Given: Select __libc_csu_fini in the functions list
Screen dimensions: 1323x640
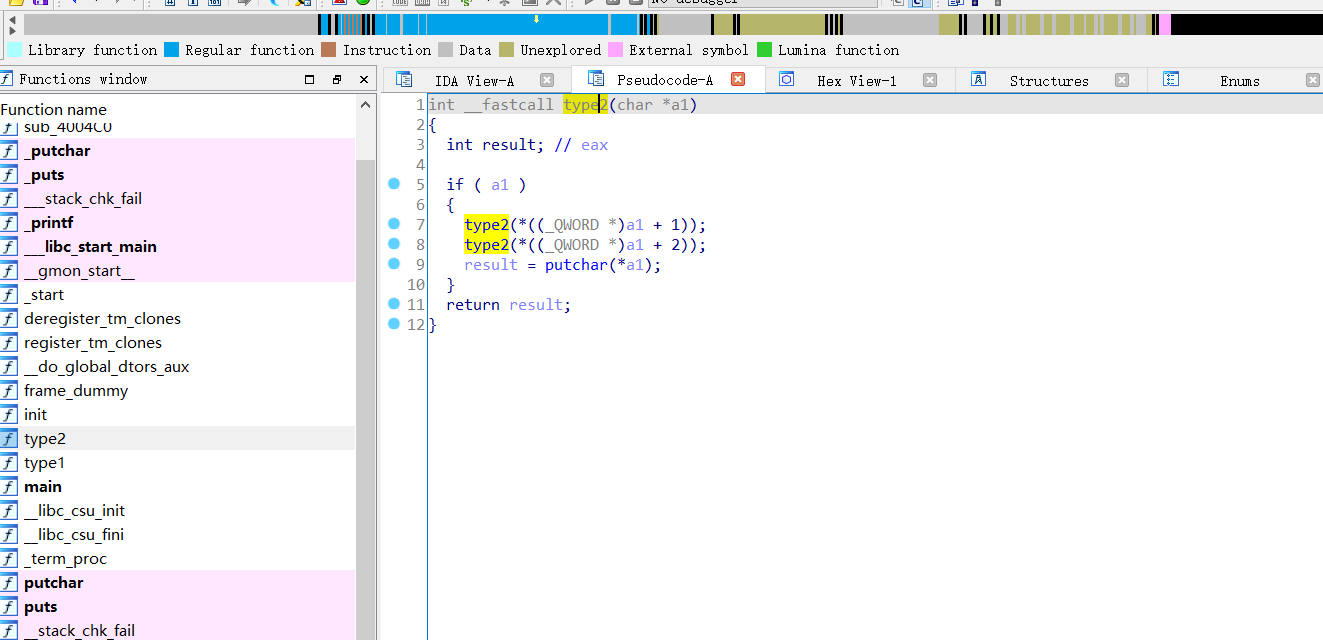Looking at the screenshot, I should coord(74,535).
